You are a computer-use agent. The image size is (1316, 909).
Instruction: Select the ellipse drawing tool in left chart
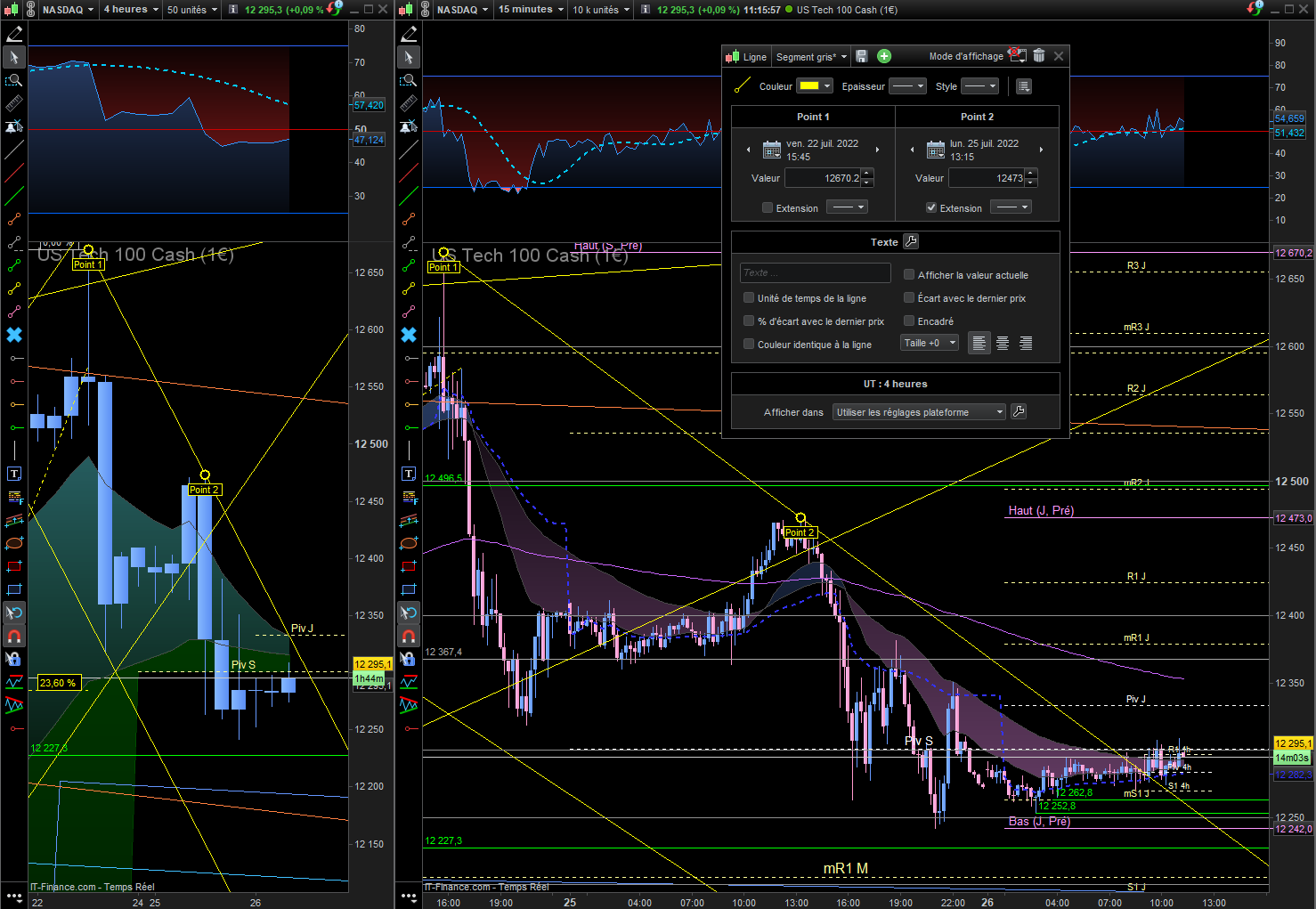pyautogui.click(x=14, y=543)
